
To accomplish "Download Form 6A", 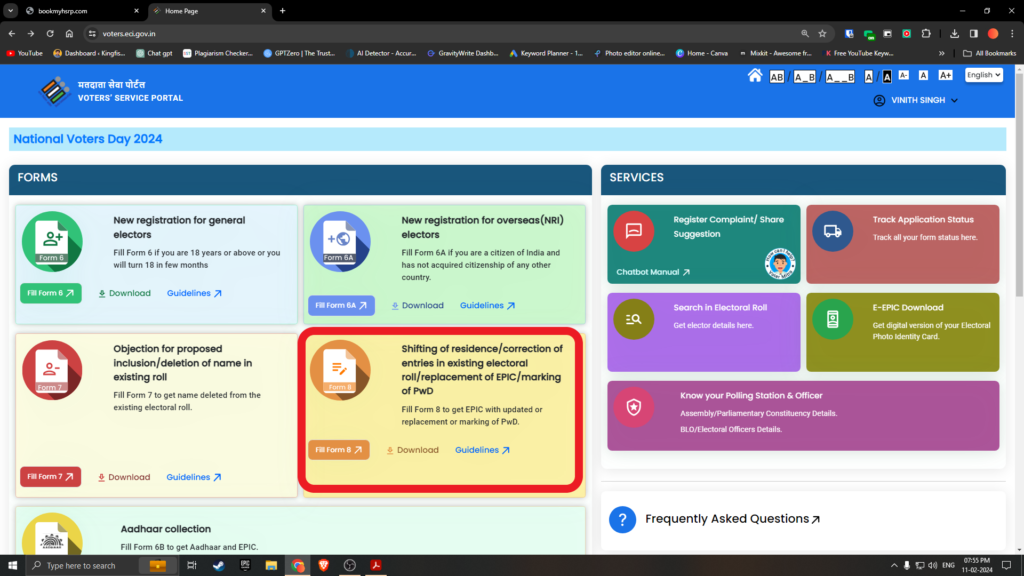I will coord(417,306).
